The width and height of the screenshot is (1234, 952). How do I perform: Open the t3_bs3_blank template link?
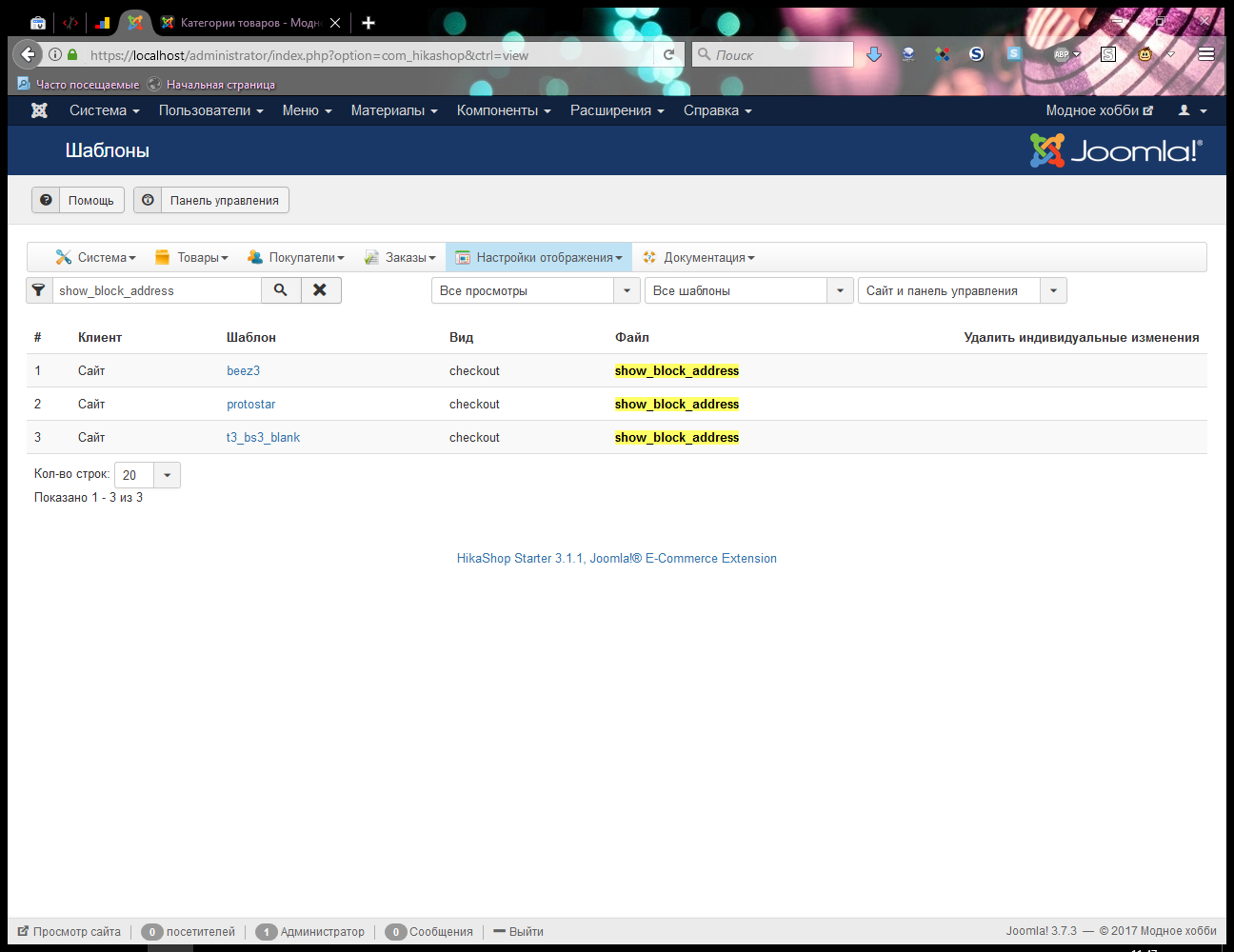coord(263,437)
